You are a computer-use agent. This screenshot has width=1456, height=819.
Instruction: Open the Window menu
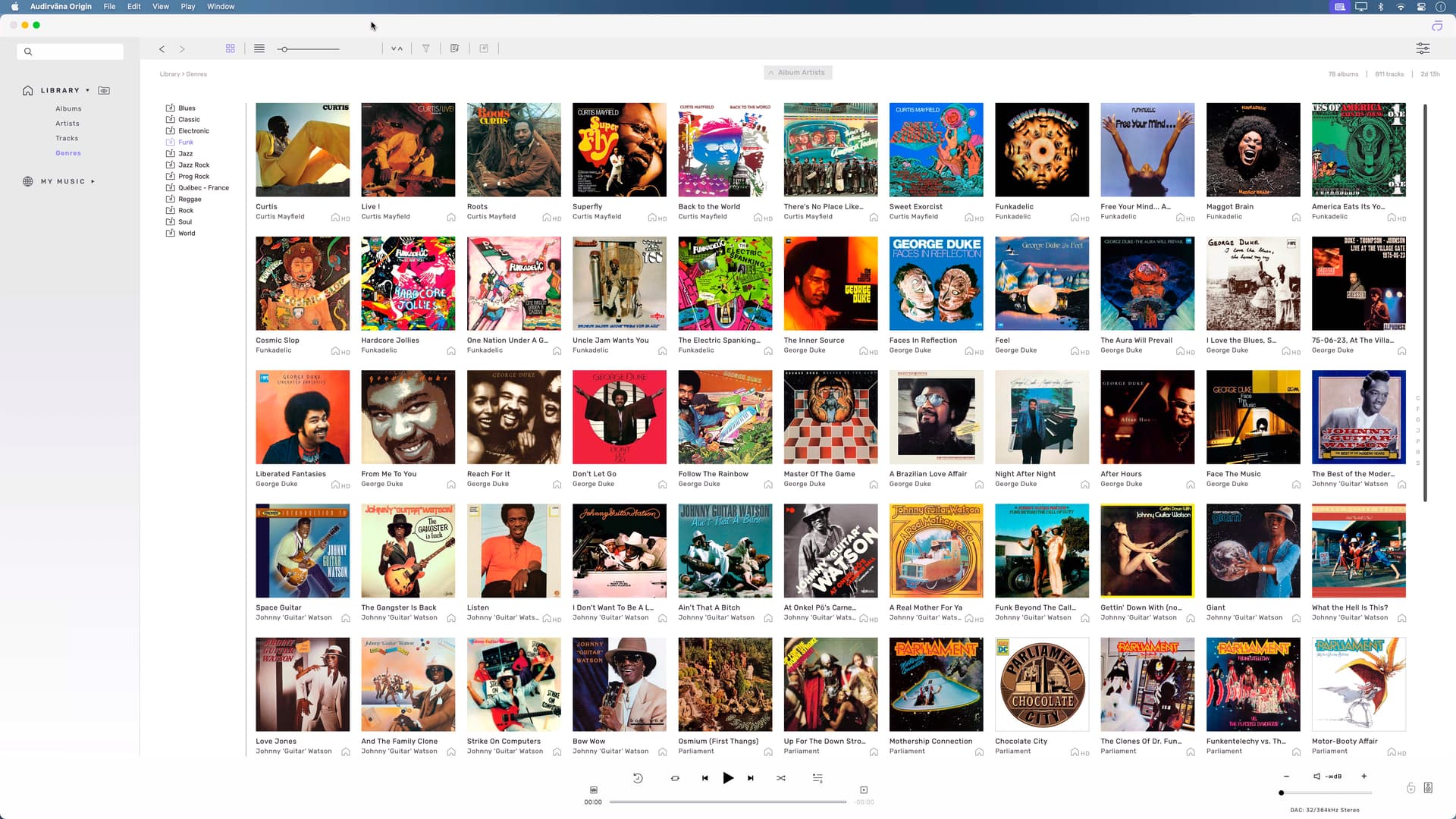pos(221,7)
